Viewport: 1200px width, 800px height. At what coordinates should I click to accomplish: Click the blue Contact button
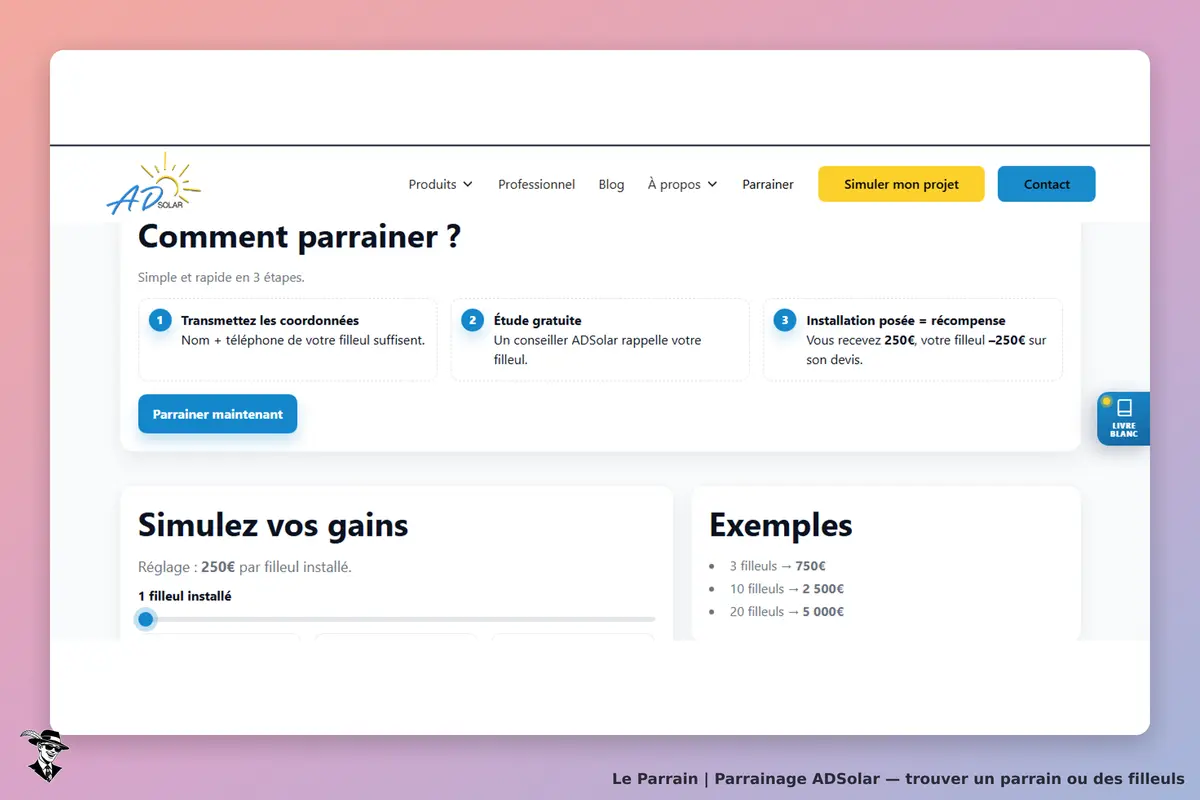(1047, 184)
